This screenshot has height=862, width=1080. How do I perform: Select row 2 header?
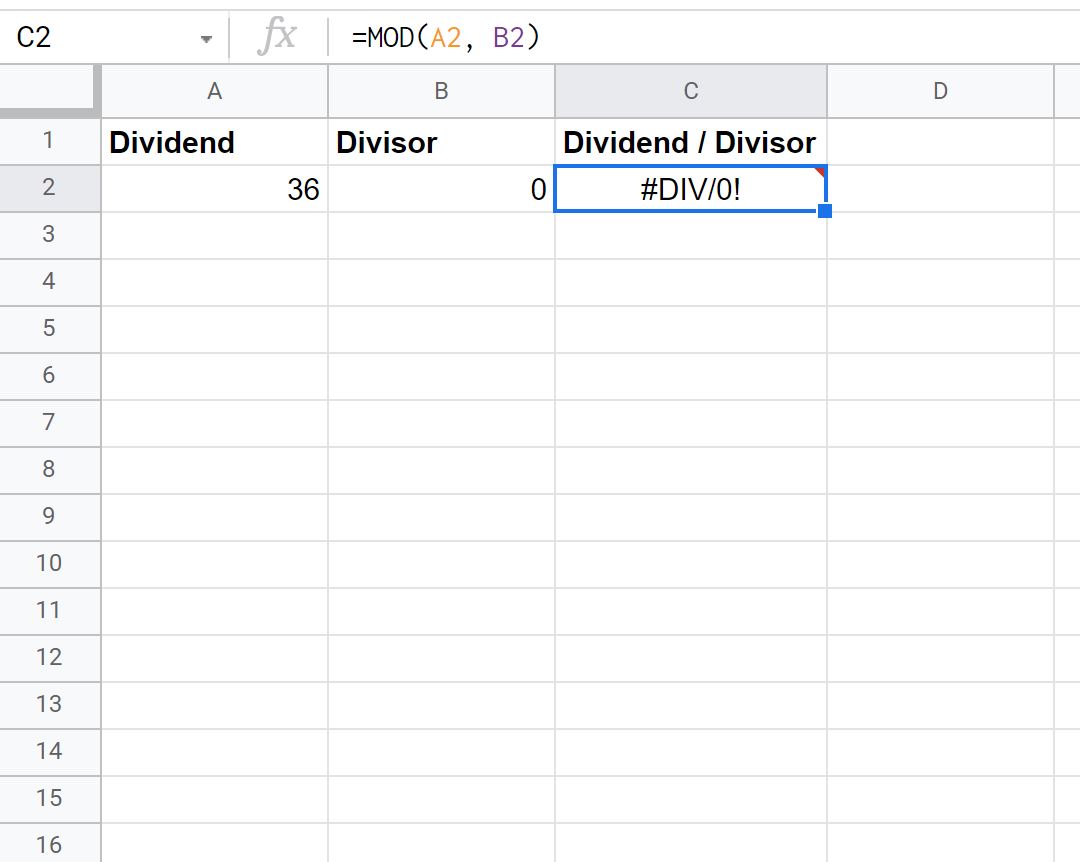(48, 187)
